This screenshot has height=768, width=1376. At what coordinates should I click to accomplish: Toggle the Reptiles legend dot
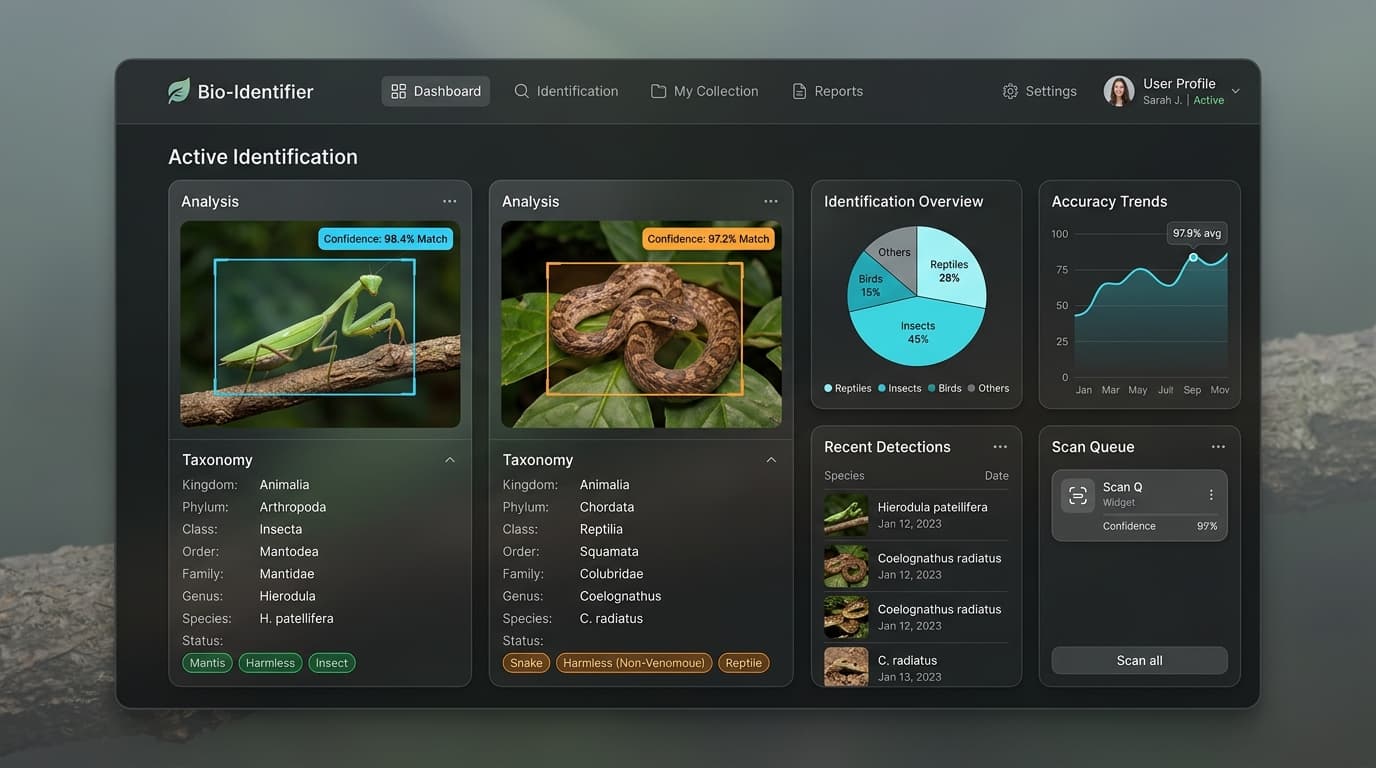click(x=828, y=388)
